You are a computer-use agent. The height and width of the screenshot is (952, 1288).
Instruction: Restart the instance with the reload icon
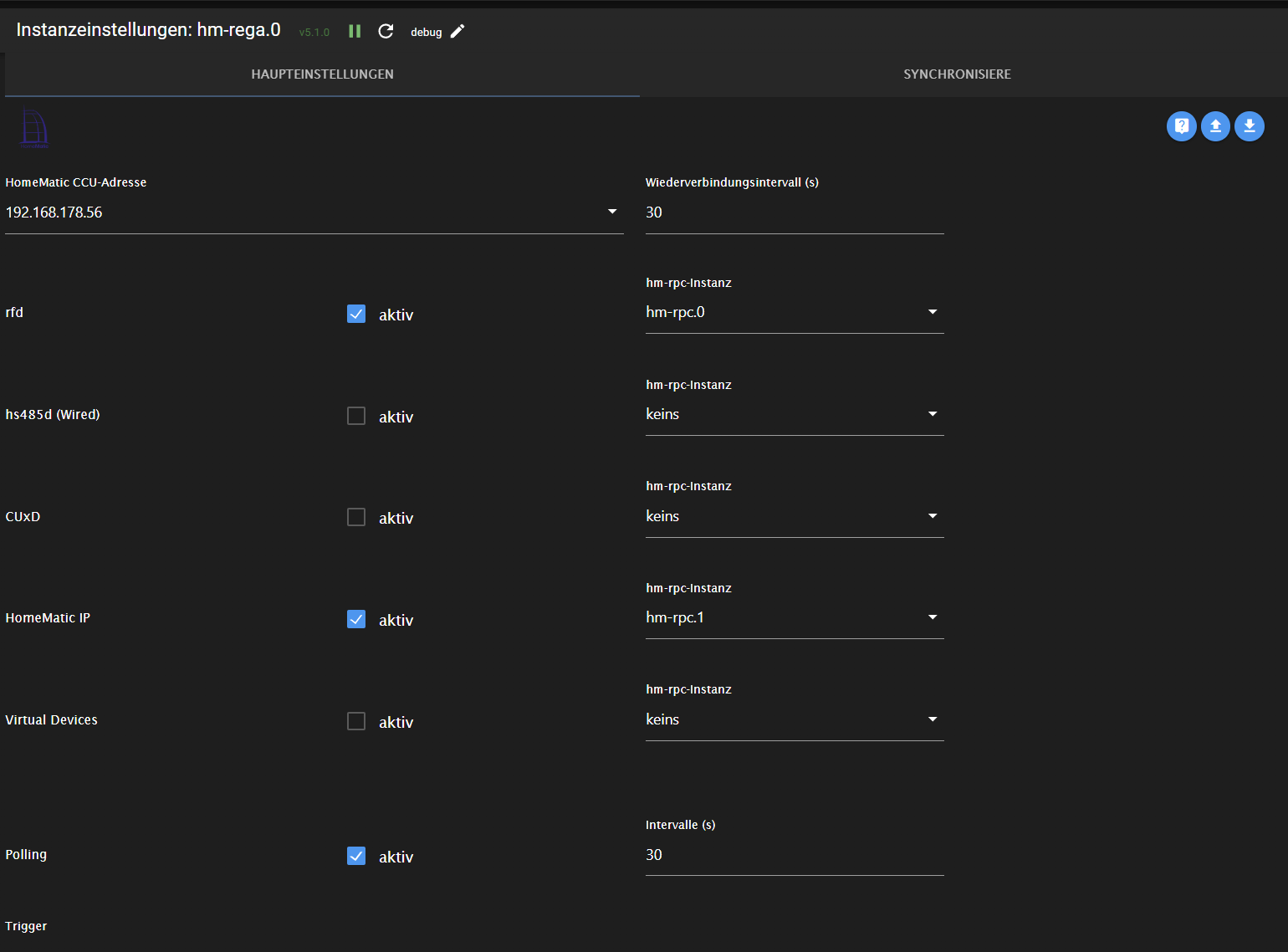[386, 31]
